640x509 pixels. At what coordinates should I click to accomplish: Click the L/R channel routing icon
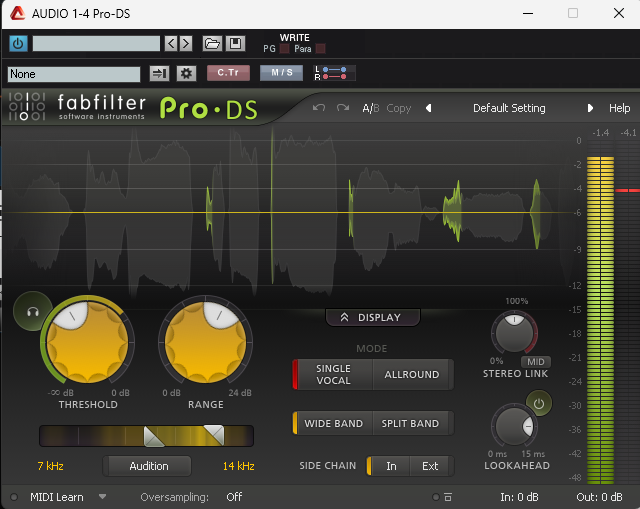[x=334, y=73]
